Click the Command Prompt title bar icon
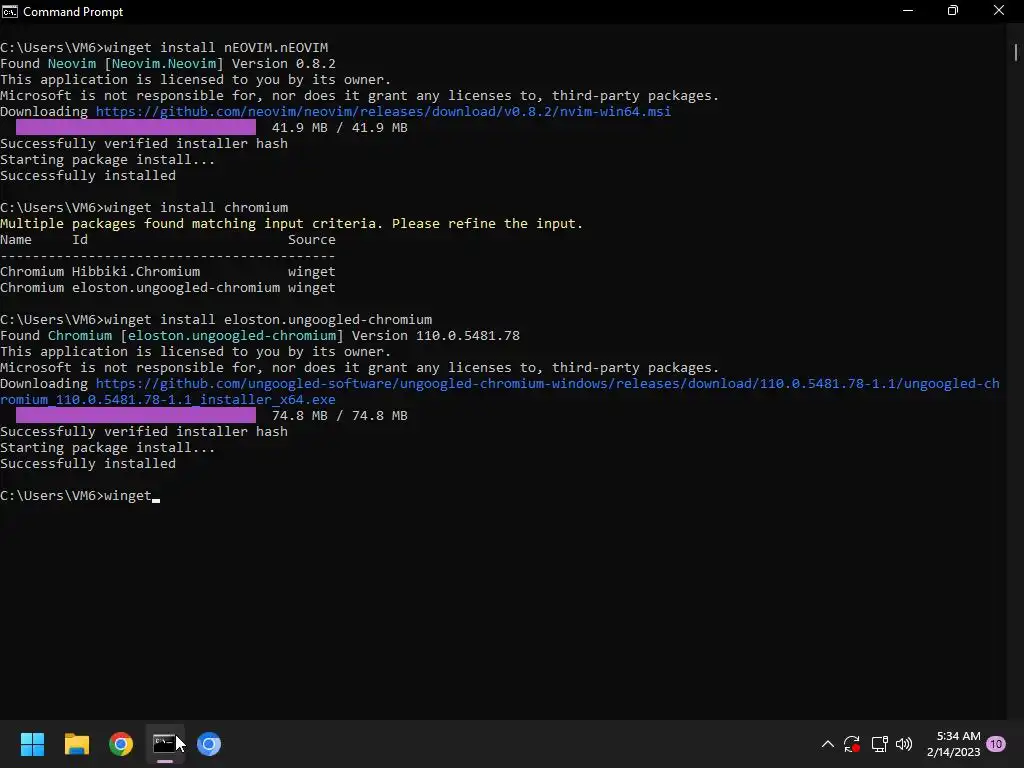Viewport: 1024px width, 768px height. point(10,12)
